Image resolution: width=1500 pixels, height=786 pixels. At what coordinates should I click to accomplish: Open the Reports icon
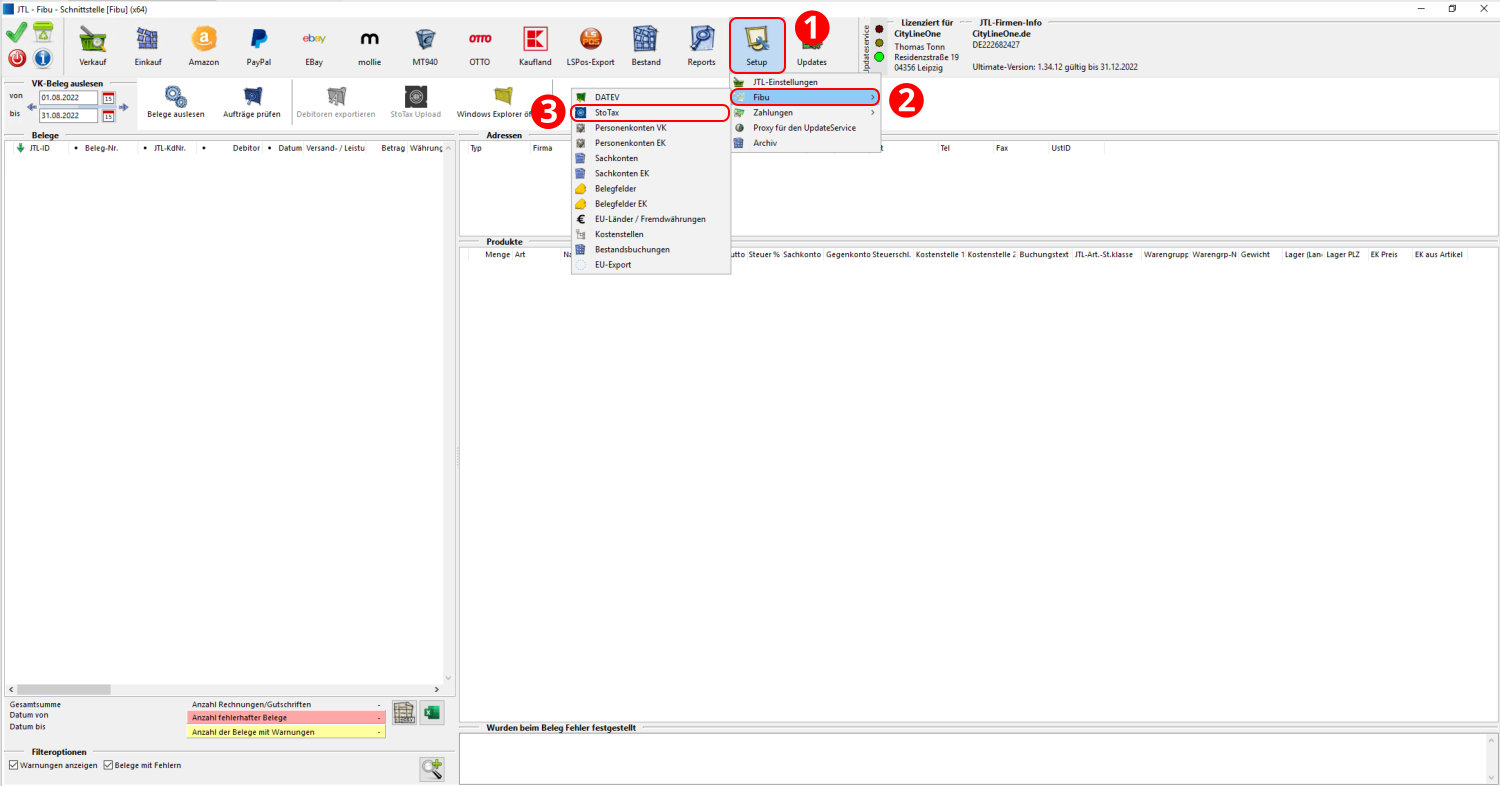(x=701, y=45)
